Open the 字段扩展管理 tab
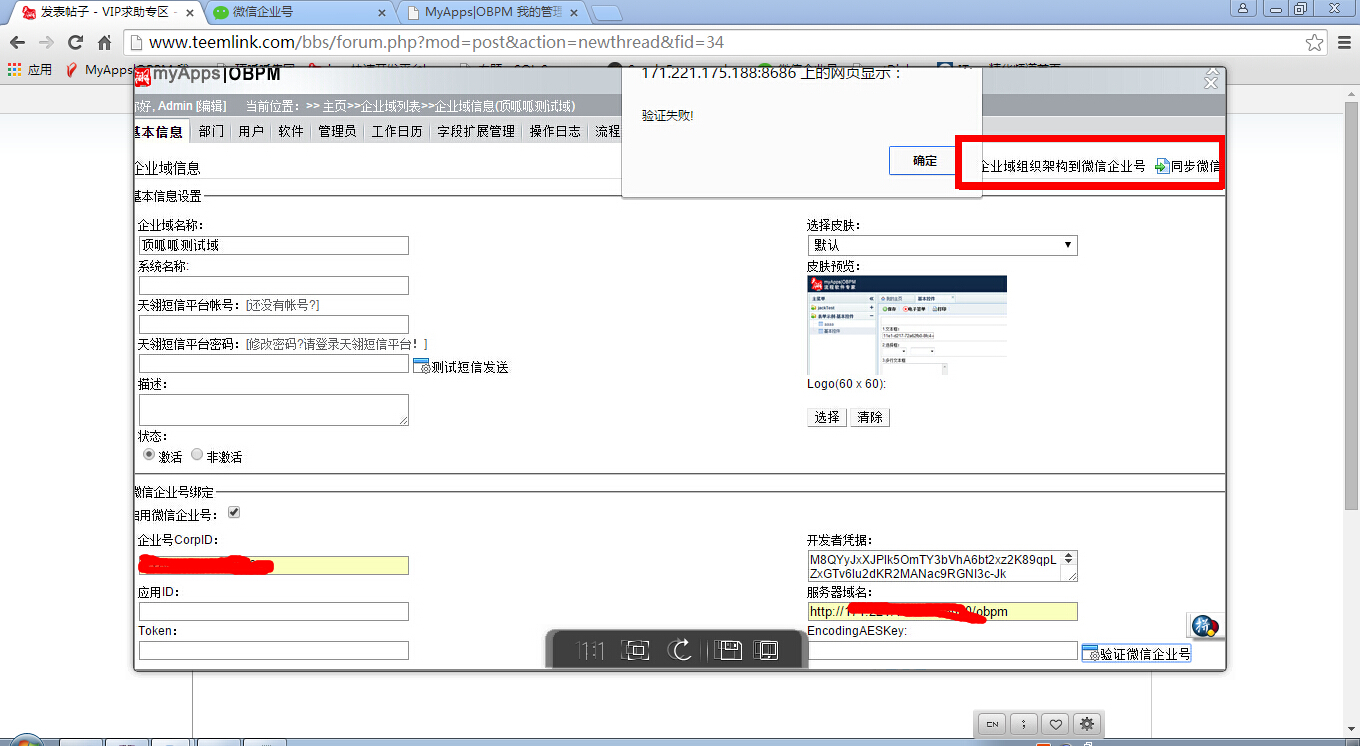This screenshot has width=1360, height=746. [476, 131]
